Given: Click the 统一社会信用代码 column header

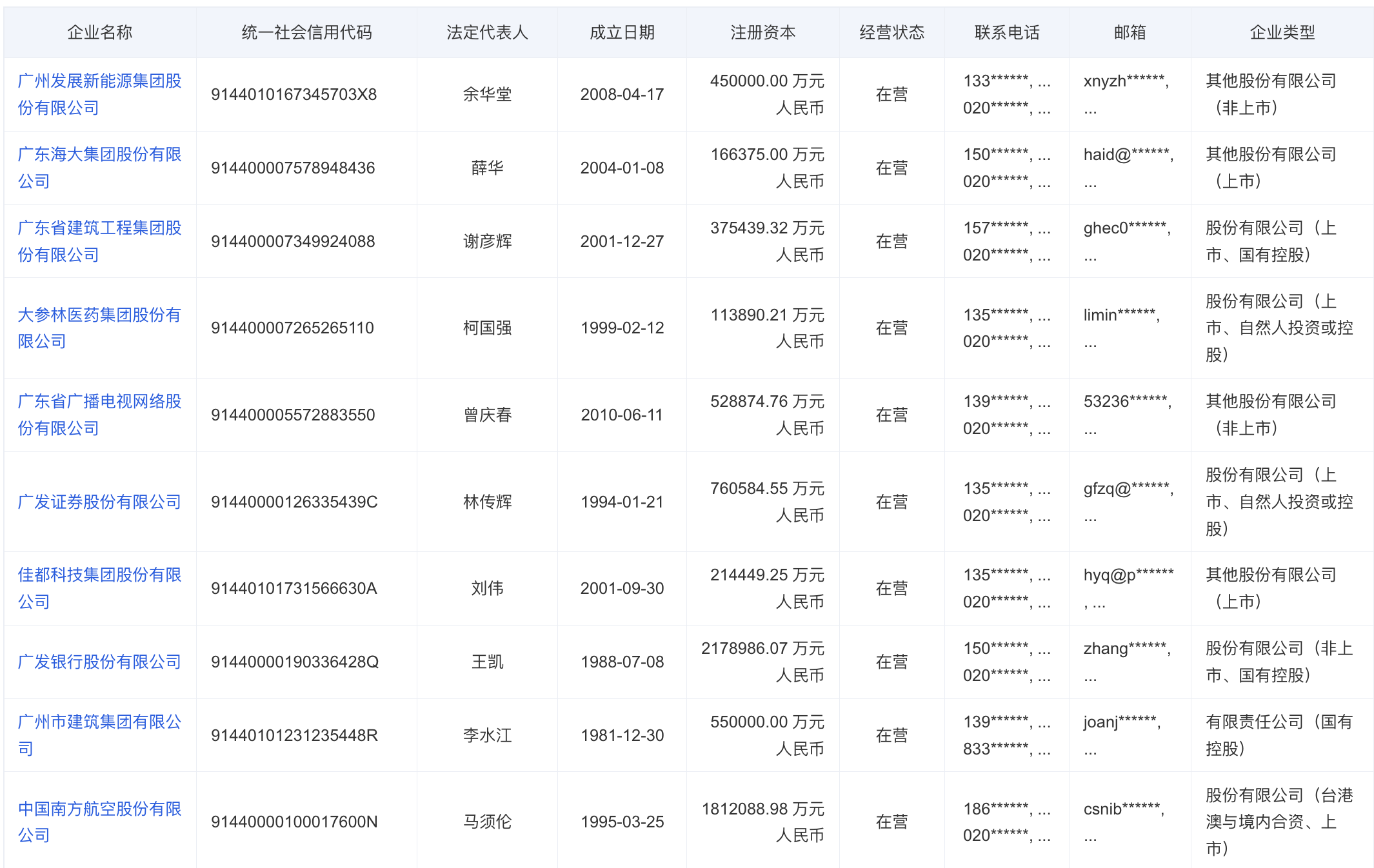Looking at the screenshot, I should [306, 32].
